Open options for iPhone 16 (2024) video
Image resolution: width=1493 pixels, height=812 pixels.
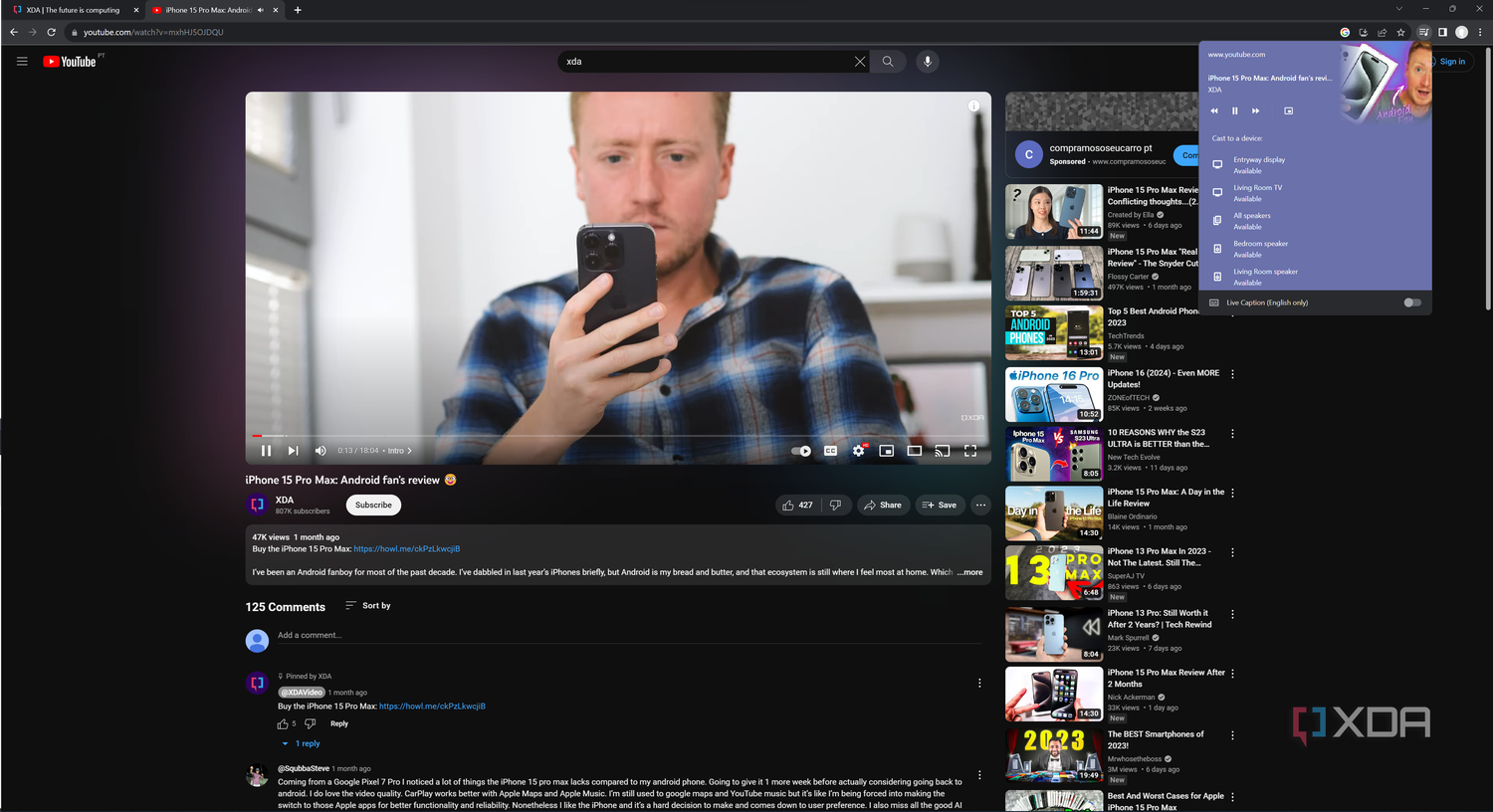pyautogui.click(x=1232, y=374)
